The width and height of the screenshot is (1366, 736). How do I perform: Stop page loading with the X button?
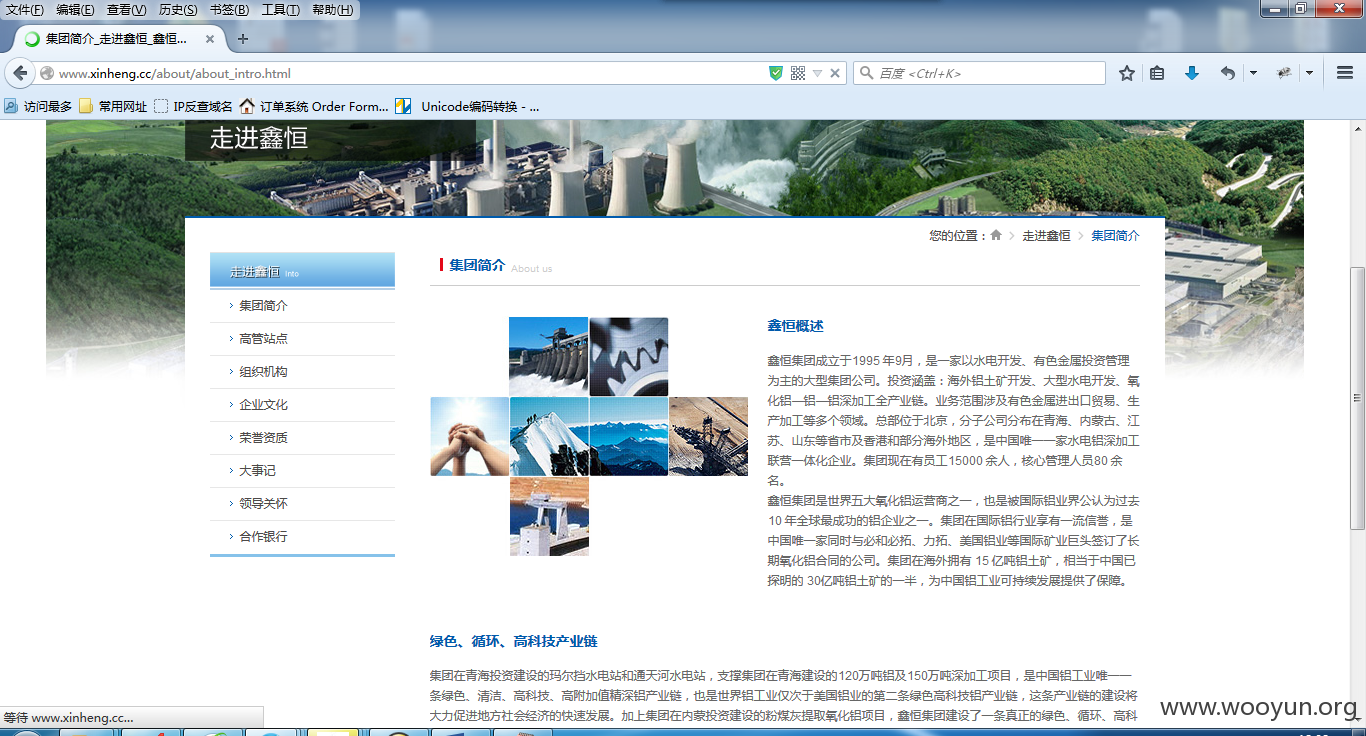pos(835,73)
